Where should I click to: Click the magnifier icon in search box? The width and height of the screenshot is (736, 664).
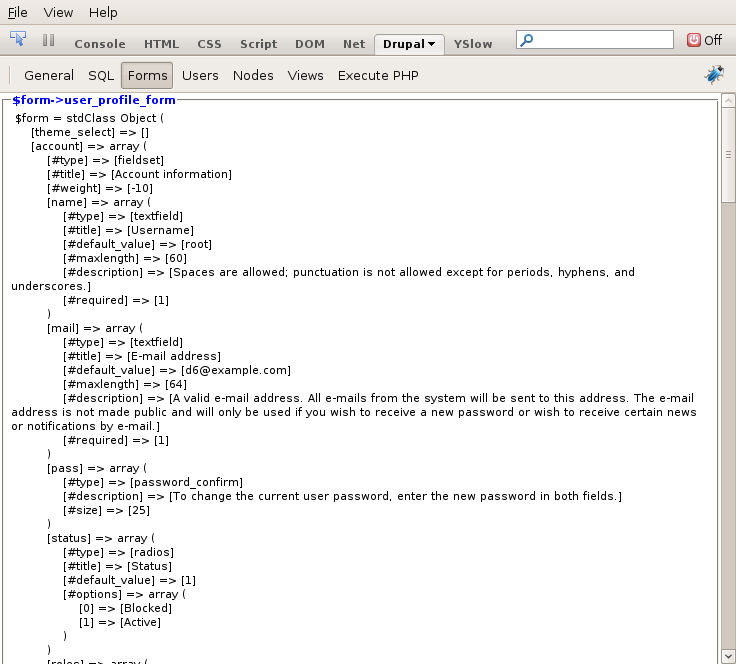(x=527, y=40)
